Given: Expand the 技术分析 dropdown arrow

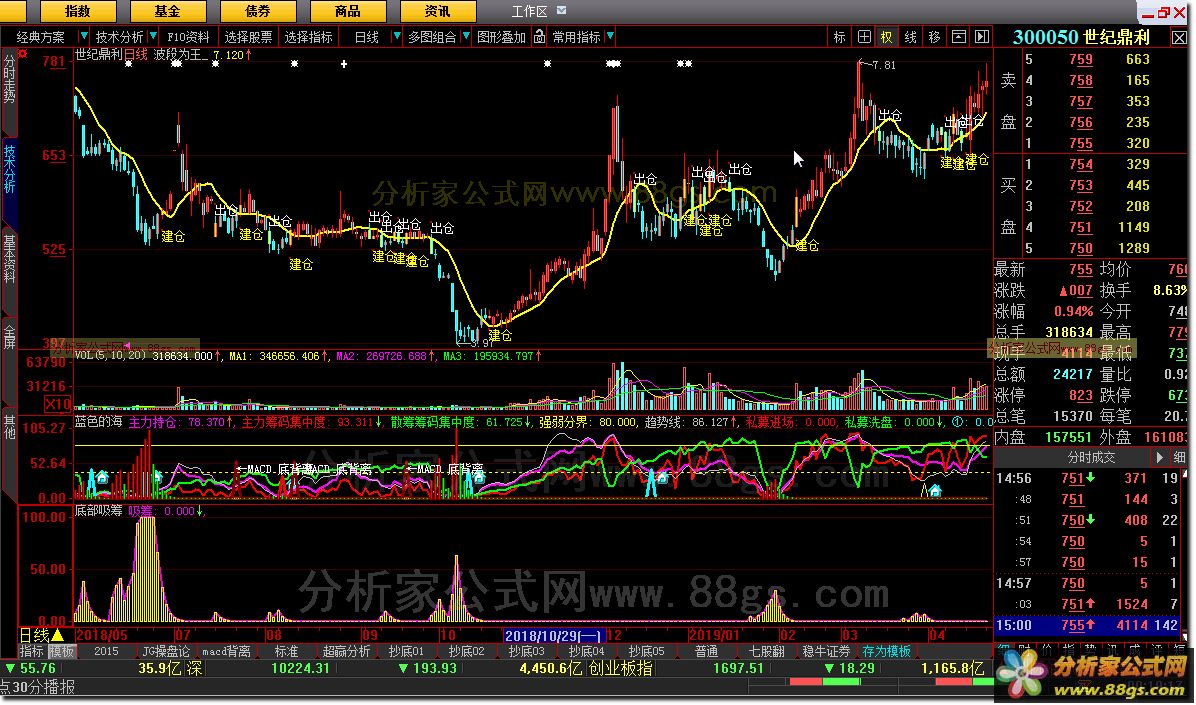Looking at the screenshot, I should (153, 36).
